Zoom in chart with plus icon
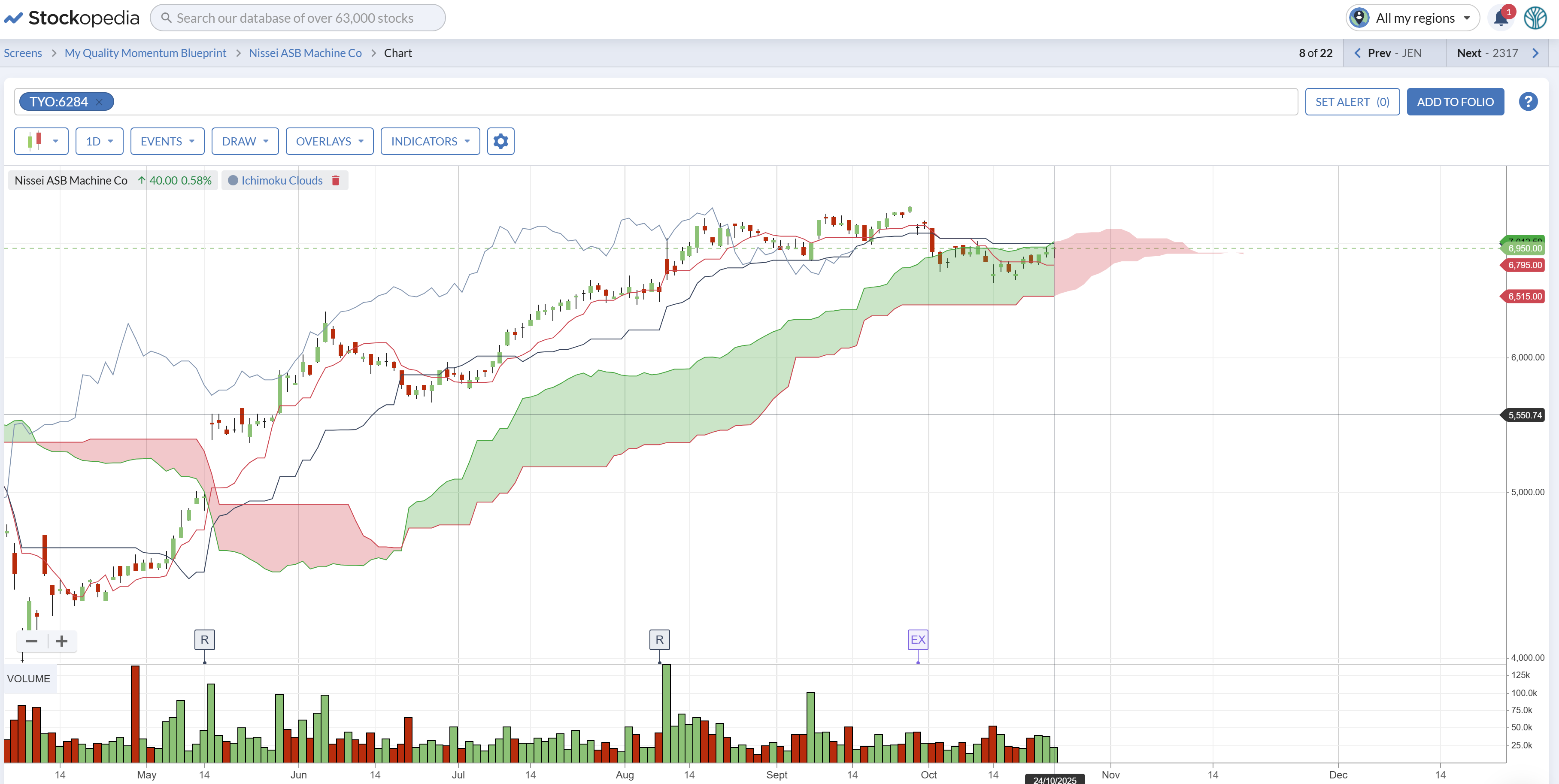Image resolution: width=1559 pixels, height=784 pixels. pyautogui.click(x=62, y=641)
